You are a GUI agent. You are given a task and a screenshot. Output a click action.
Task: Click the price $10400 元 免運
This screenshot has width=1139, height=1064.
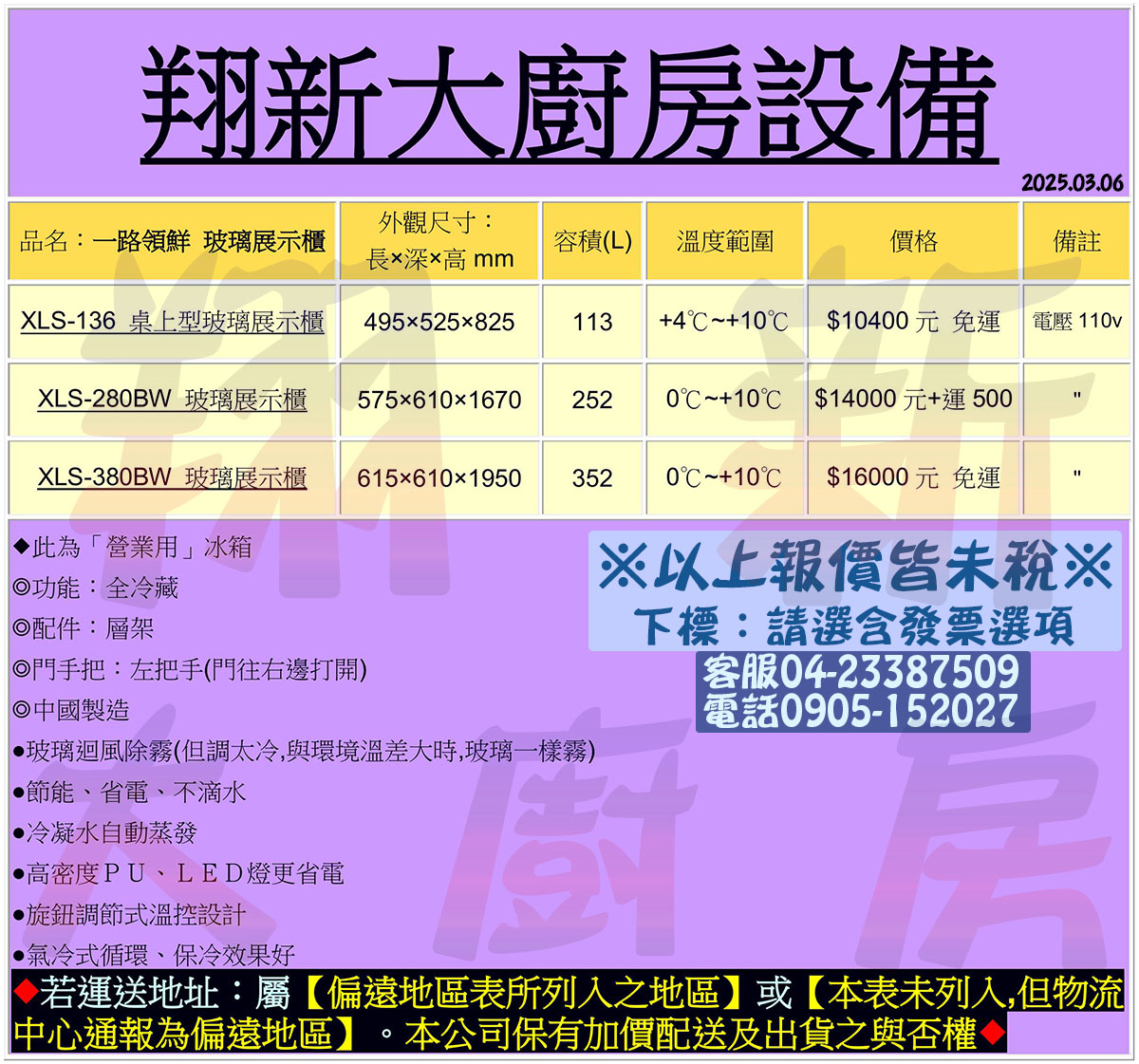(913, 322)
